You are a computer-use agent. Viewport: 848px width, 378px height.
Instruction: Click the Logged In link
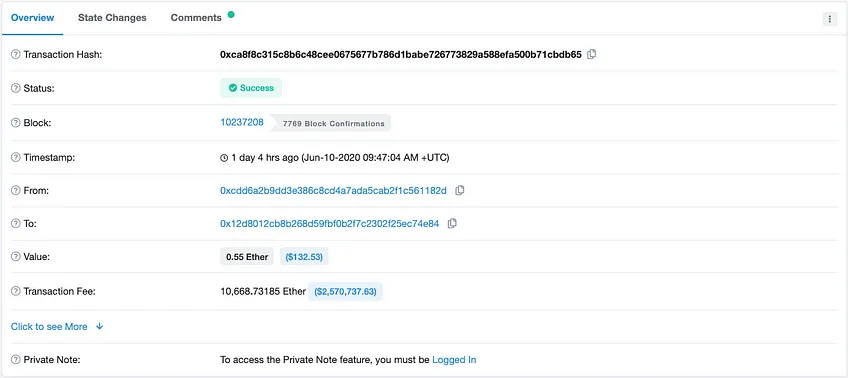pyautogui.click(x=454, y=360)
